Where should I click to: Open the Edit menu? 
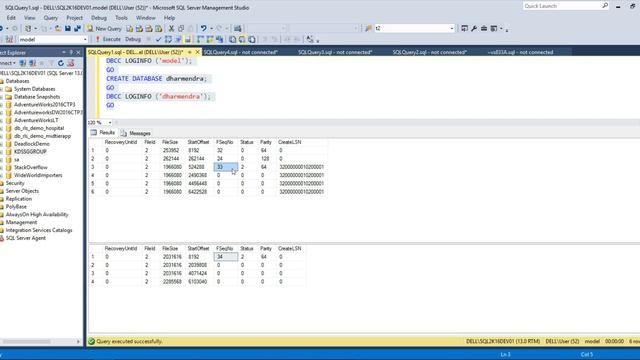click(11, 18)
